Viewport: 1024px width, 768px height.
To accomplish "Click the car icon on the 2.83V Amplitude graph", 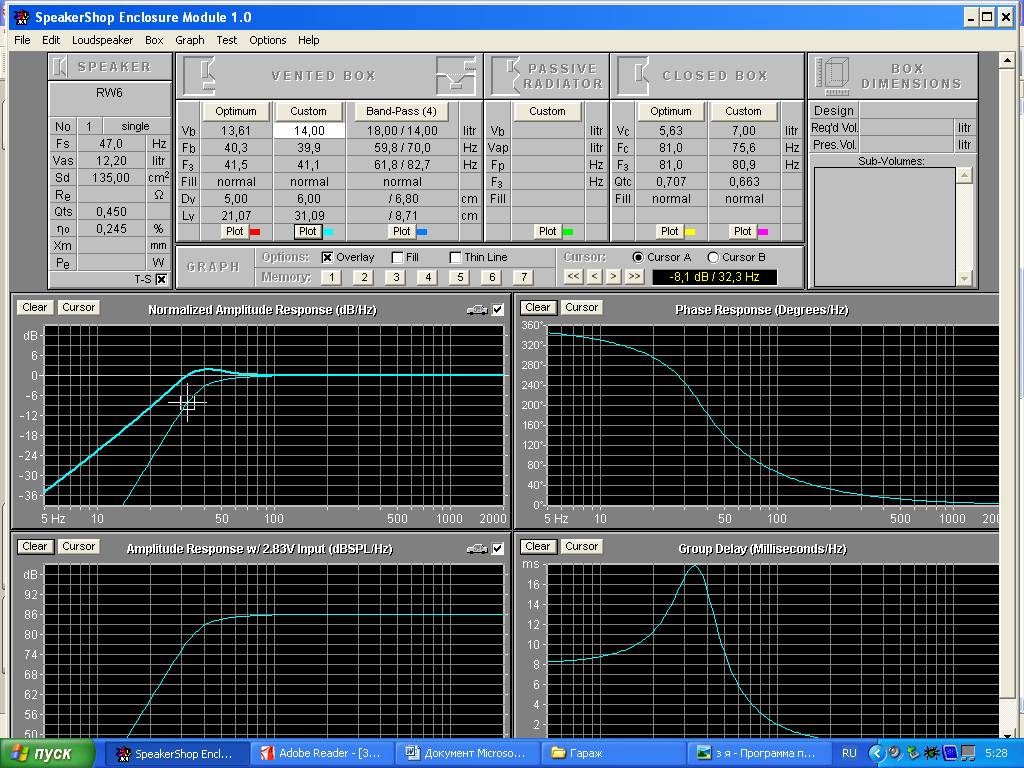I will 477,549.
